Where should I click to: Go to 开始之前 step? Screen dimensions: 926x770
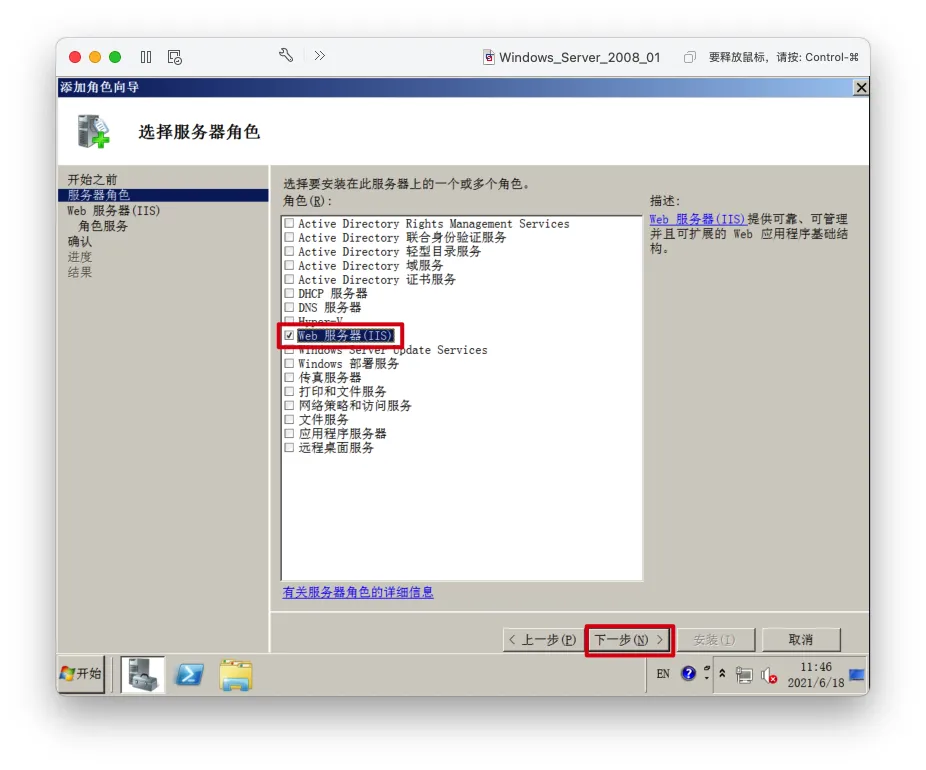coord(92,180)
